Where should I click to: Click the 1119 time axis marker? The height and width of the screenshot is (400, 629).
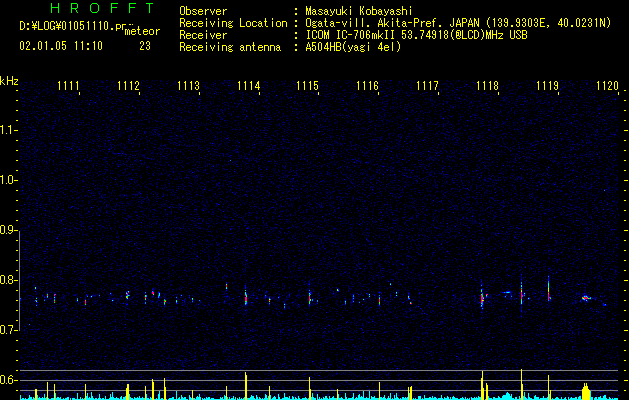point(548,86)
